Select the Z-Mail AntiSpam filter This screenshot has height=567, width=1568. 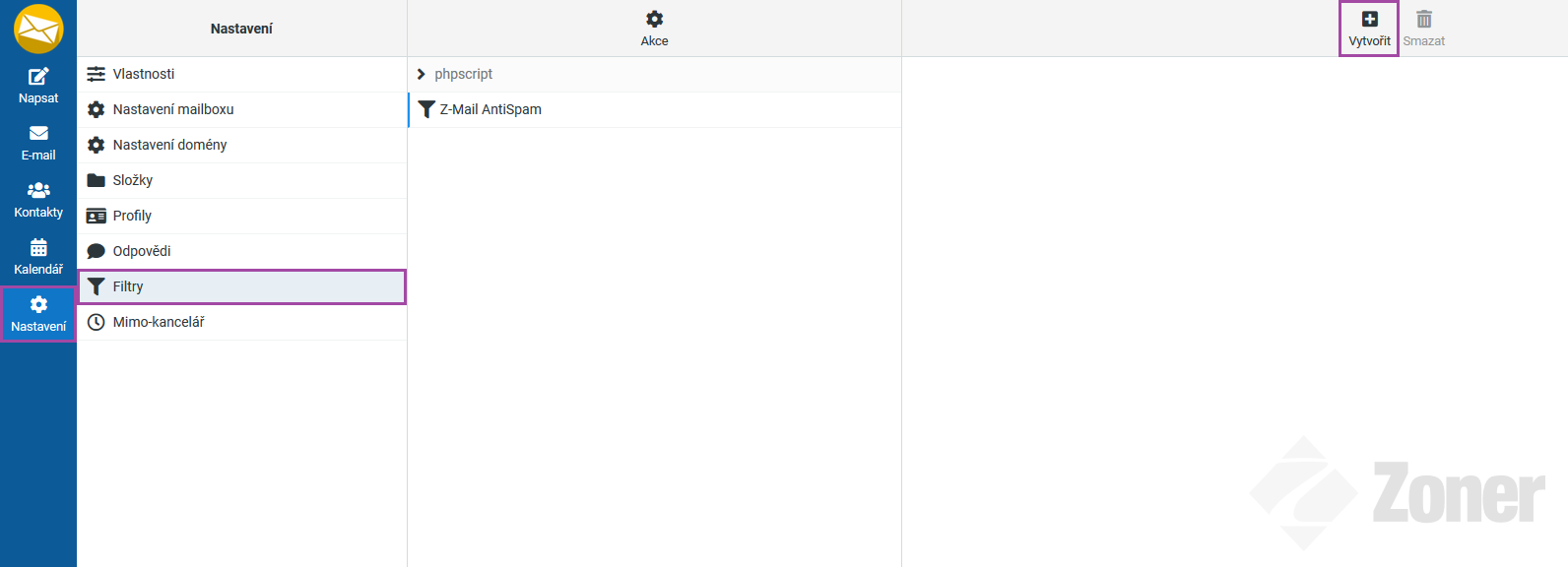pyautogui.click(x=490, y=109)
